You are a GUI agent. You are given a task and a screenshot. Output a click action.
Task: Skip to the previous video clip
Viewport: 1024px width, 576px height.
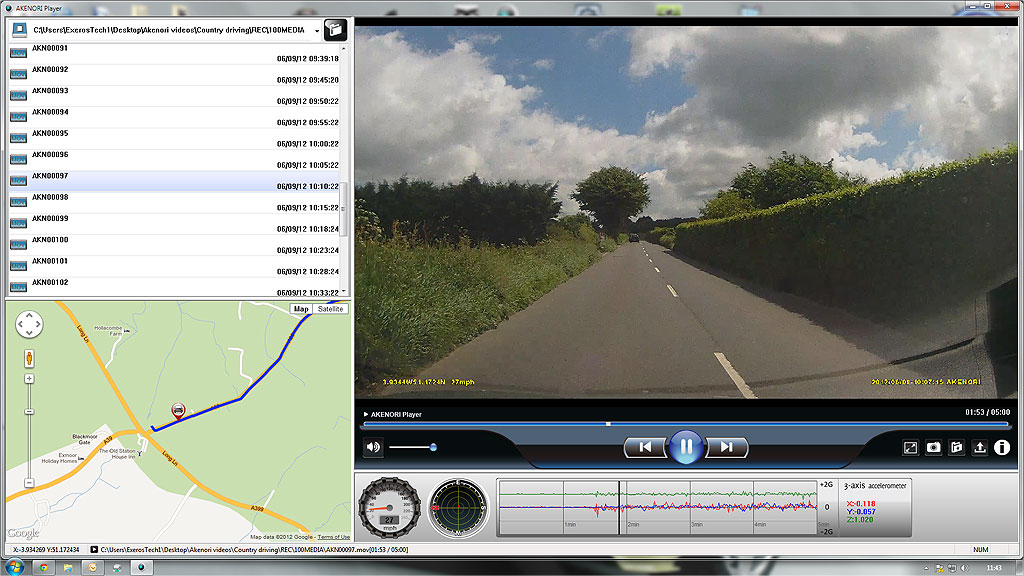pos(645,447)
